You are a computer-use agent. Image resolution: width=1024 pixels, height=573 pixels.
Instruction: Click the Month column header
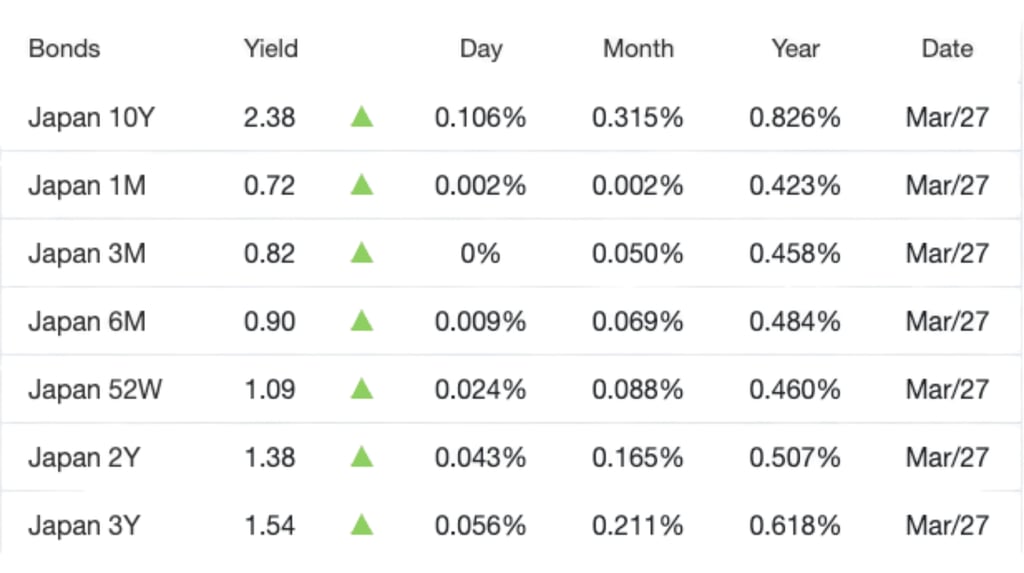point(638,48)
